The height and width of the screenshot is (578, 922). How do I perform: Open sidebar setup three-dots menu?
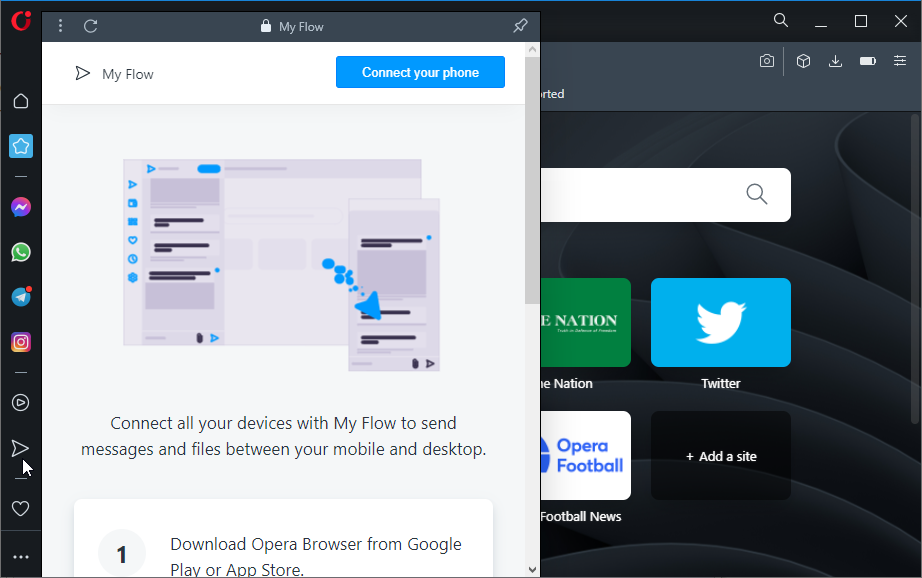[x=21, y=557]
